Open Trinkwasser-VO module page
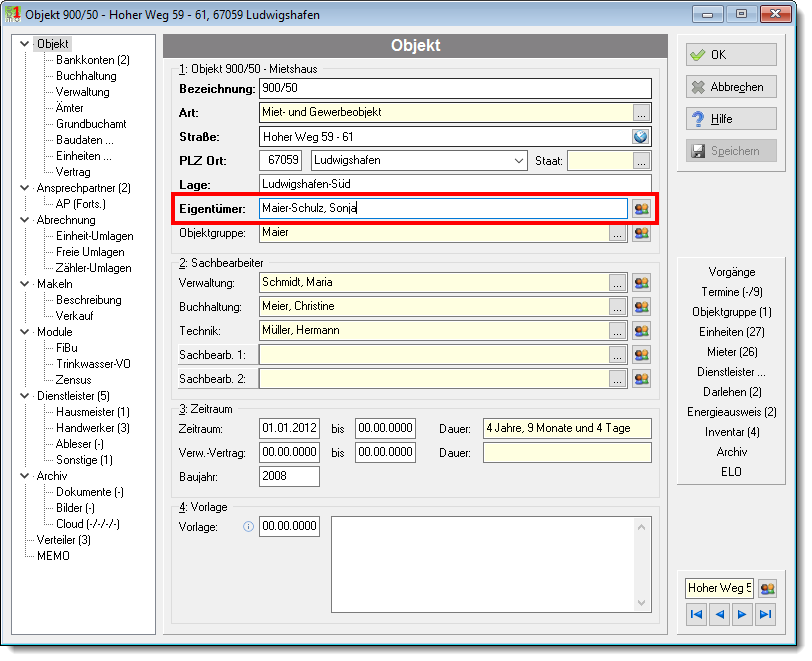The width and height of the screenshot is (812, 661). coord(93,364)
